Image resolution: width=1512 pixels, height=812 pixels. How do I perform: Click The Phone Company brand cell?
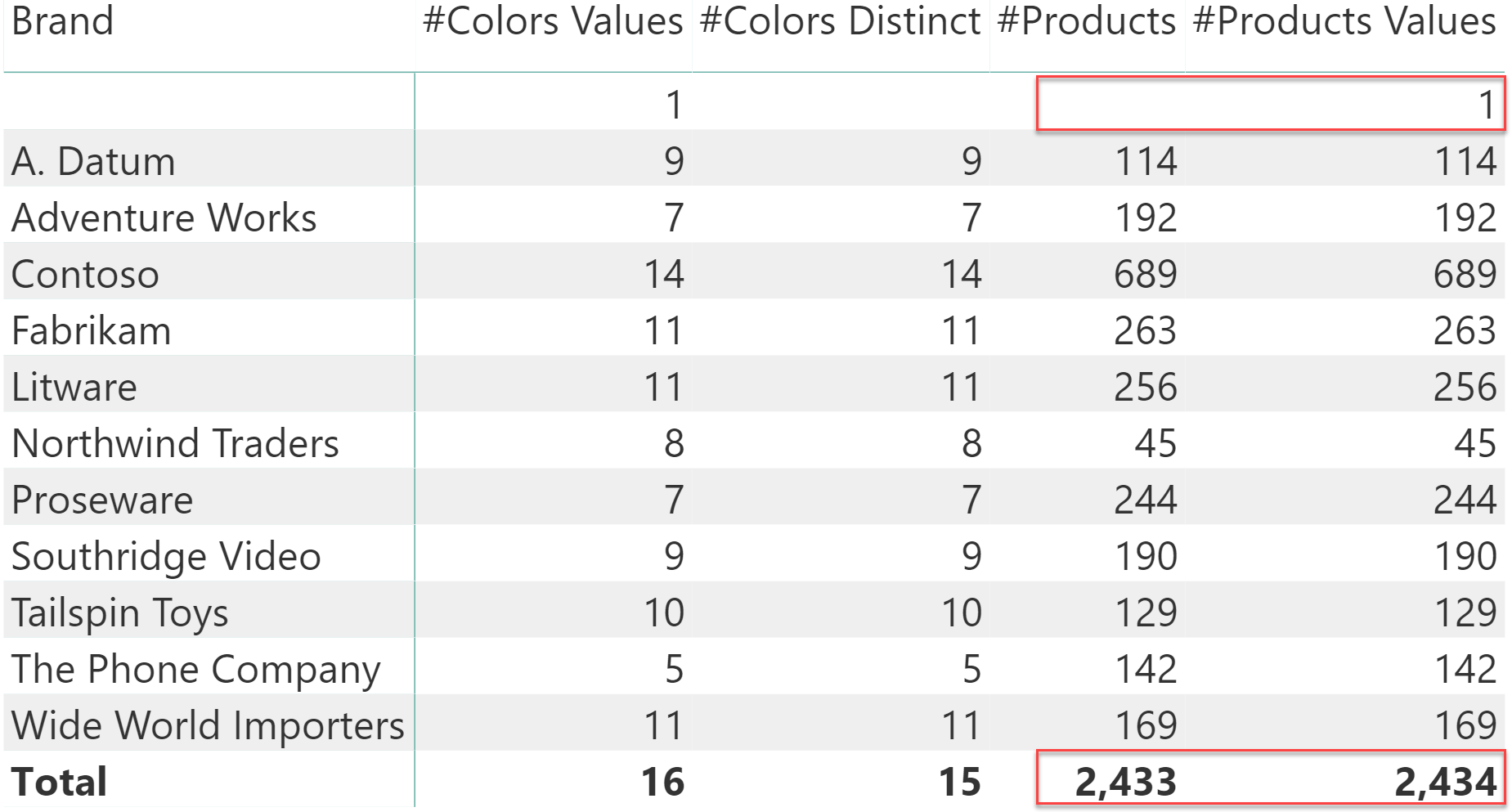[x=196, y=669]
